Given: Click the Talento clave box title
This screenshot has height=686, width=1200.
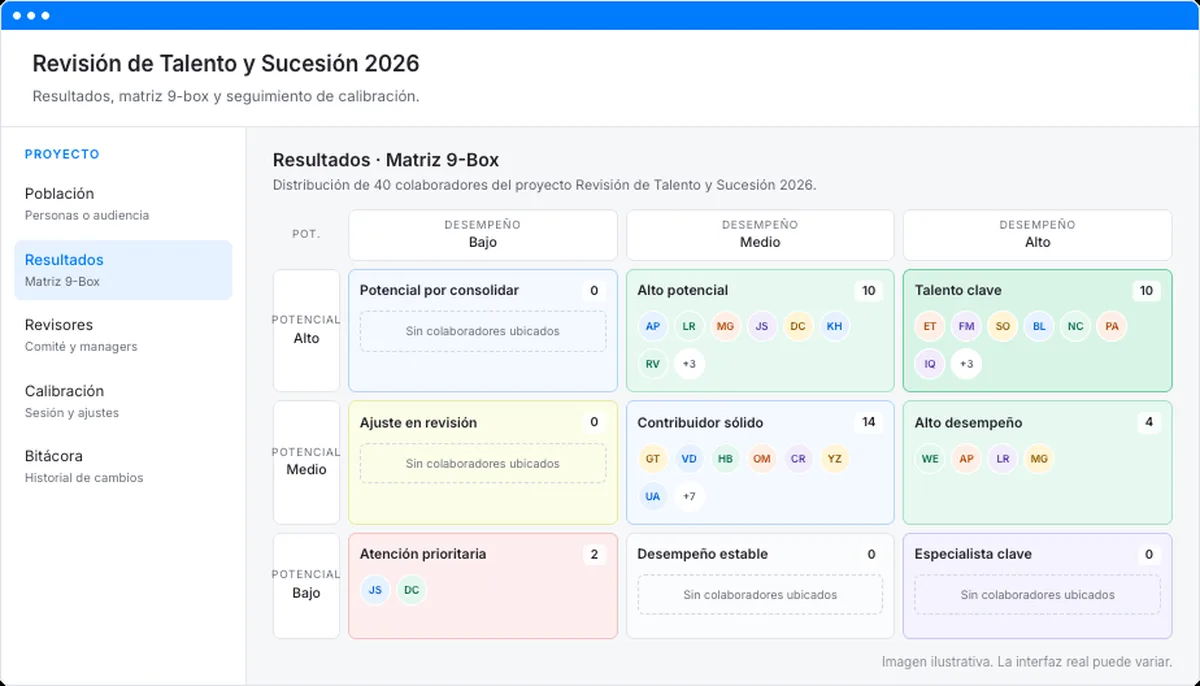Looking at the screenshot, I should point(958,291).
